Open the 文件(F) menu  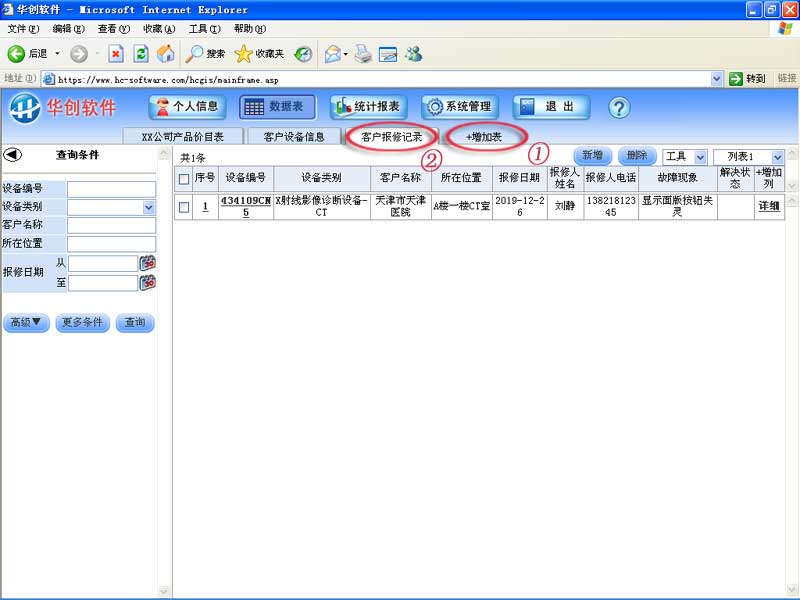click(23, 29)
